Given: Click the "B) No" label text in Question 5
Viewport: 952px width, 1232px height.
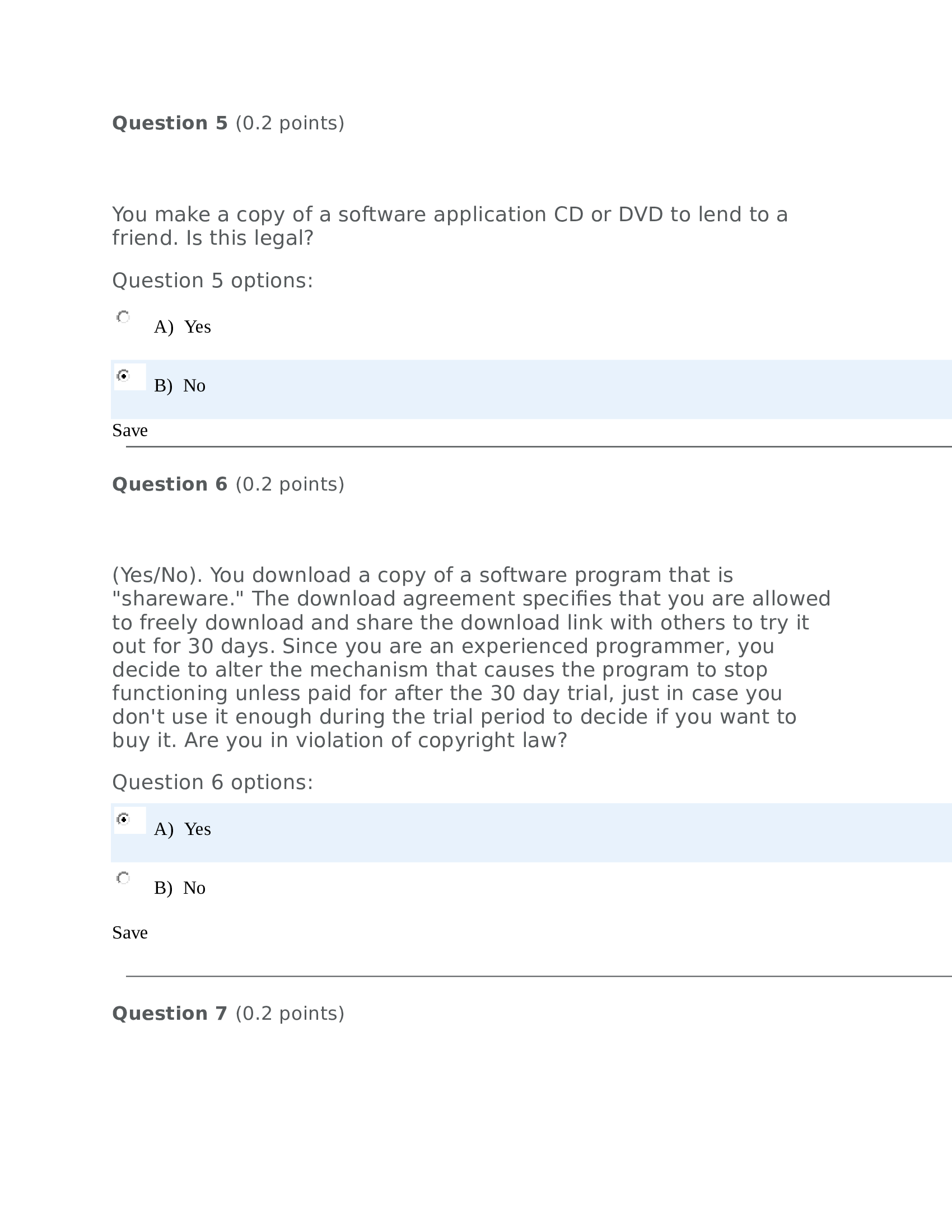Looking at the screenshot, I should click(179, 386).
